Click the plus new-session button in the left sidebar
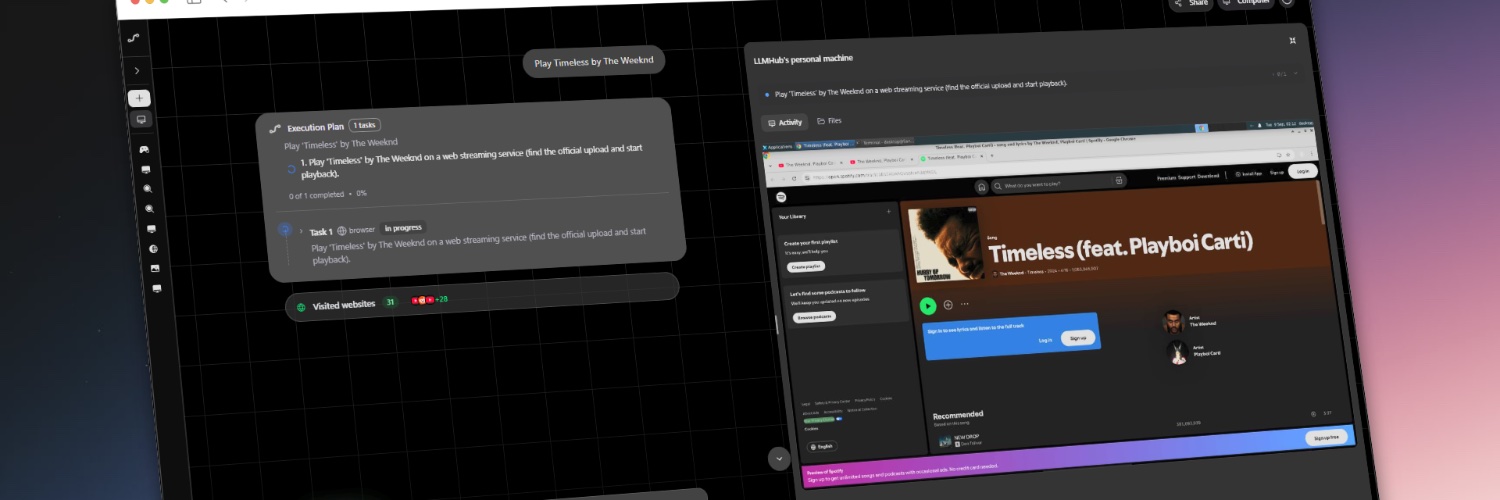The image size is (1500, 500). pyautogui.click(x=139, y=98)
